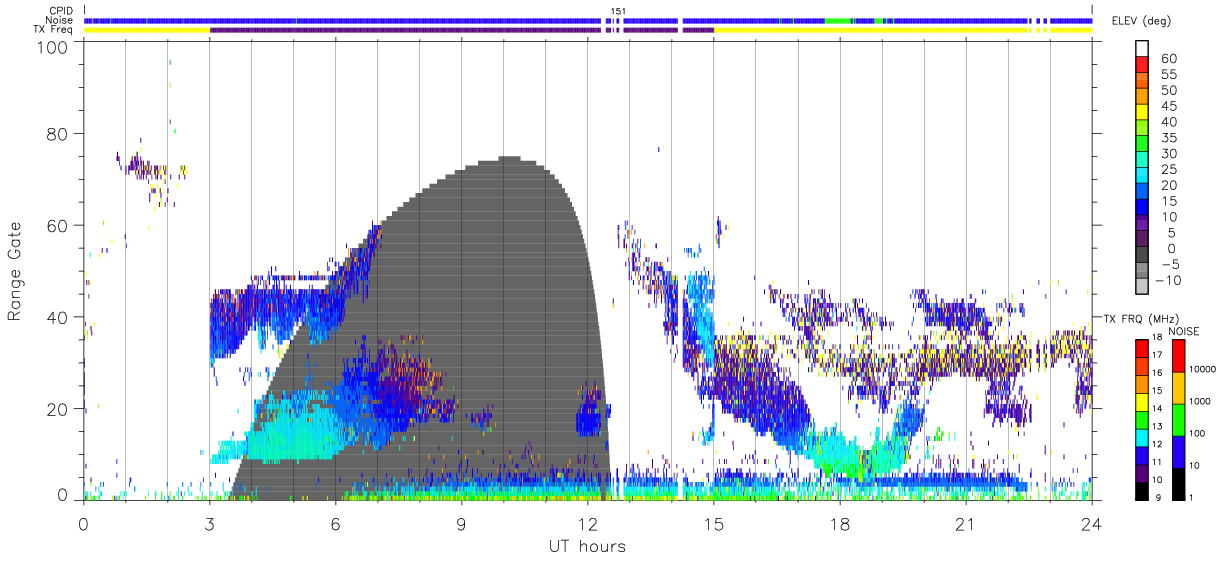The height and width of the screenshot is (567, 1228).
Task: Click the TX Freq row label at top left
Action: click(53, 30)
